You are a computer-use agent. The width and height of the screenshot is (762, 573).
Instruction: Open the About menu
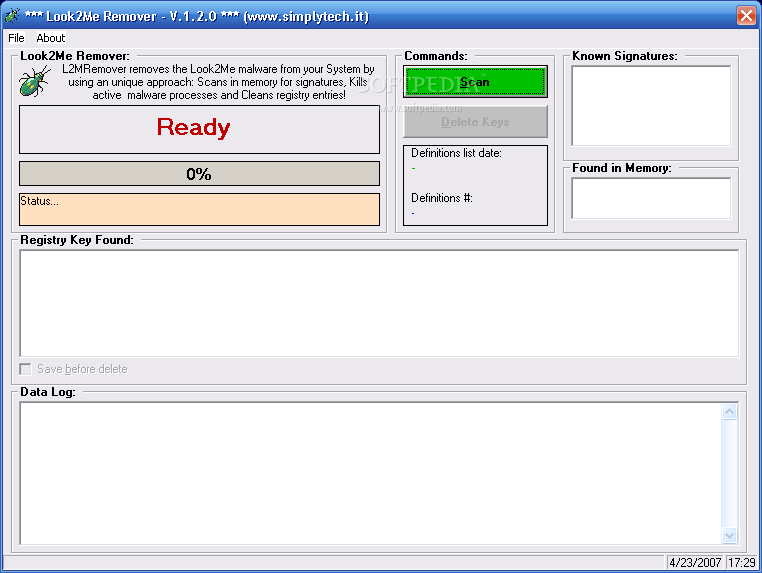[x=51, y=38]
